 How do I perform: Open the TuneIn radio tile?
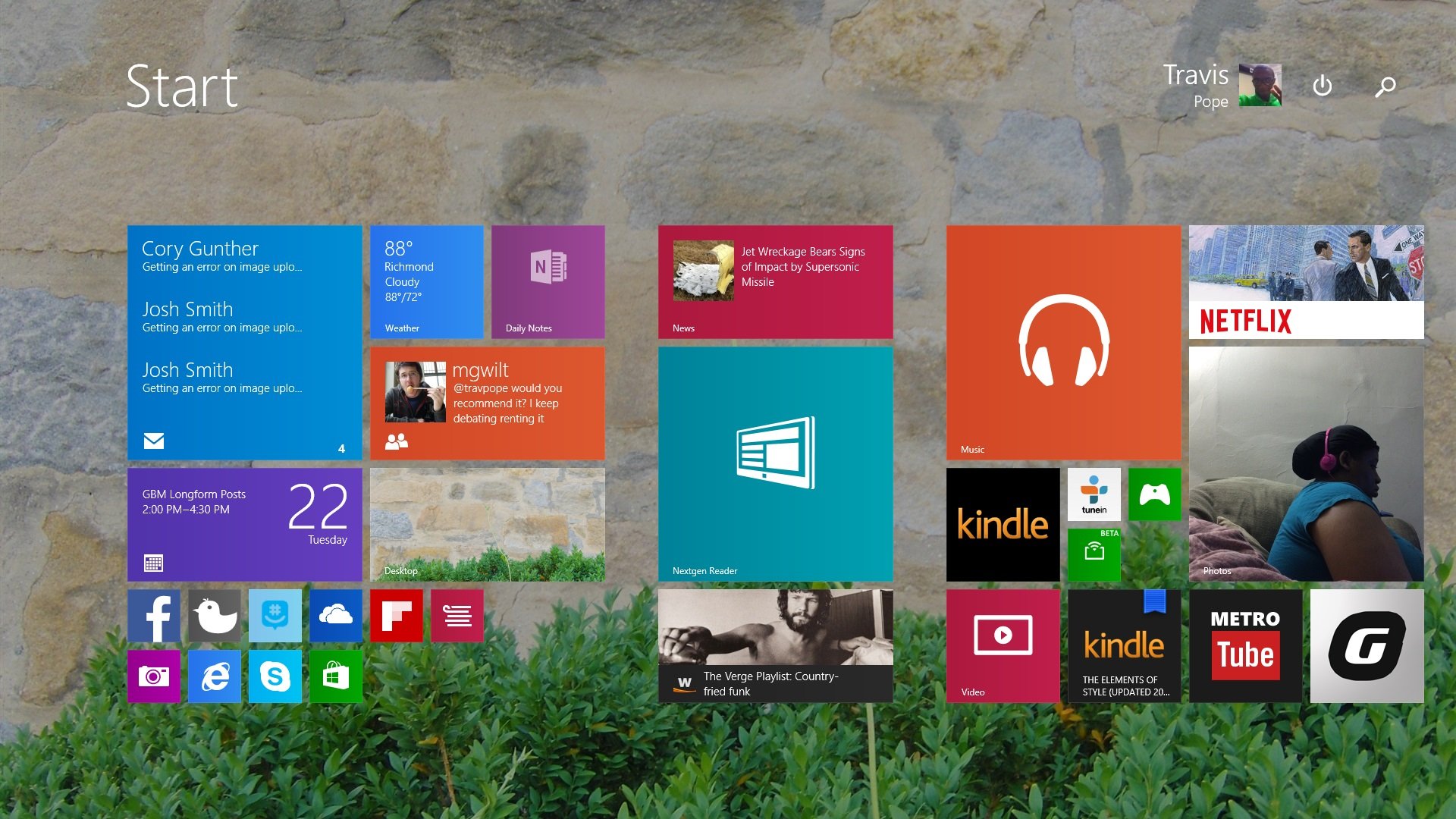[x=1094, y=494]
